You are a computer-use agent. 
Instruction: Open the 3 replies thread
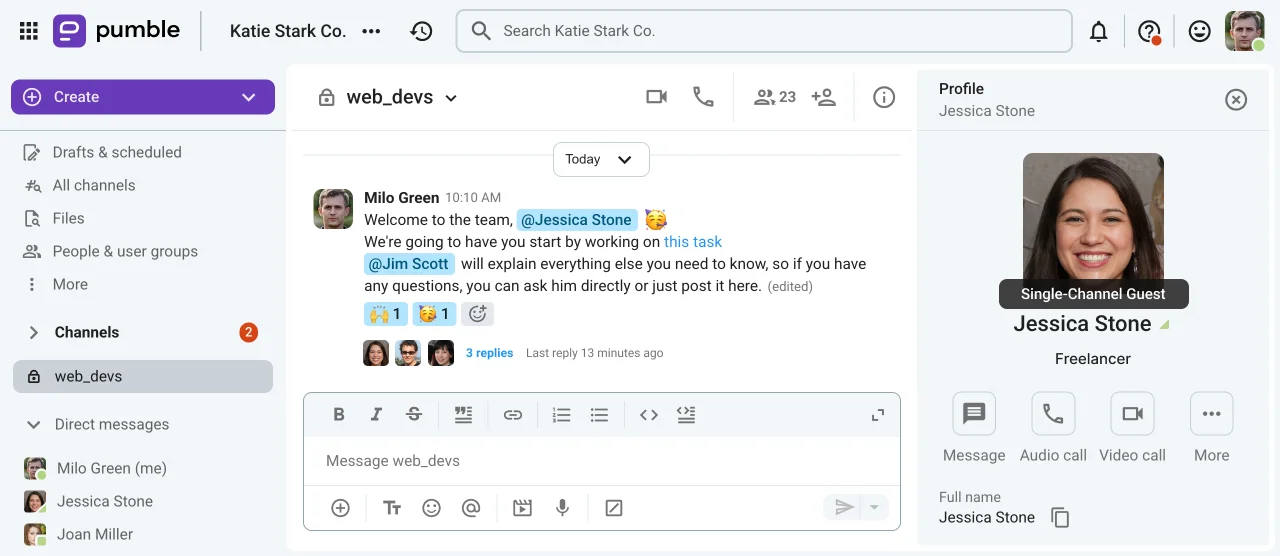489,353
